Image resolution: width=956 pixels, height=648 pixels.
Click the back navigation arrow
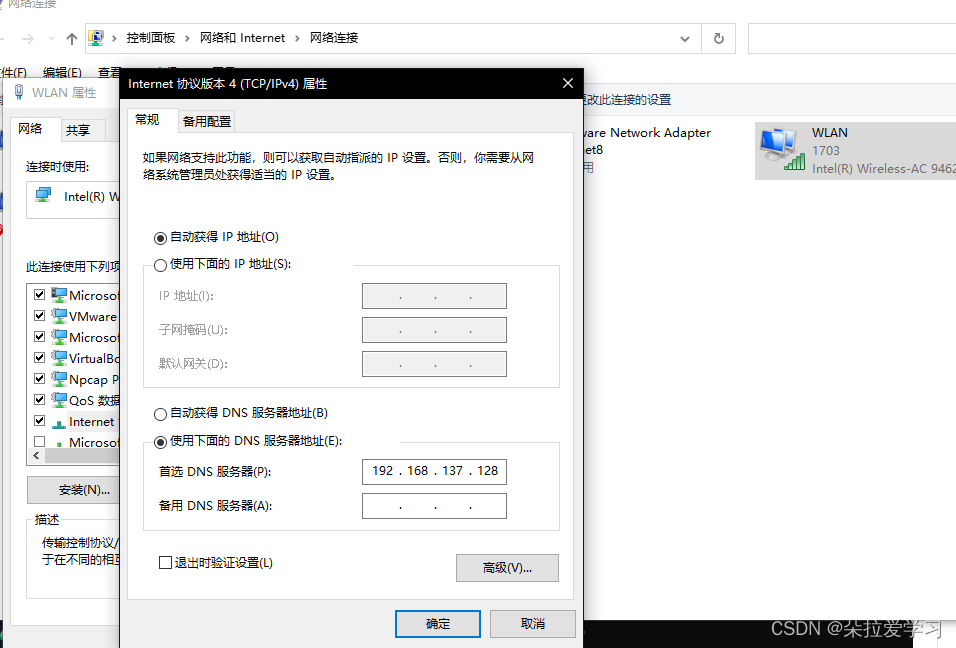click(5, 38)
